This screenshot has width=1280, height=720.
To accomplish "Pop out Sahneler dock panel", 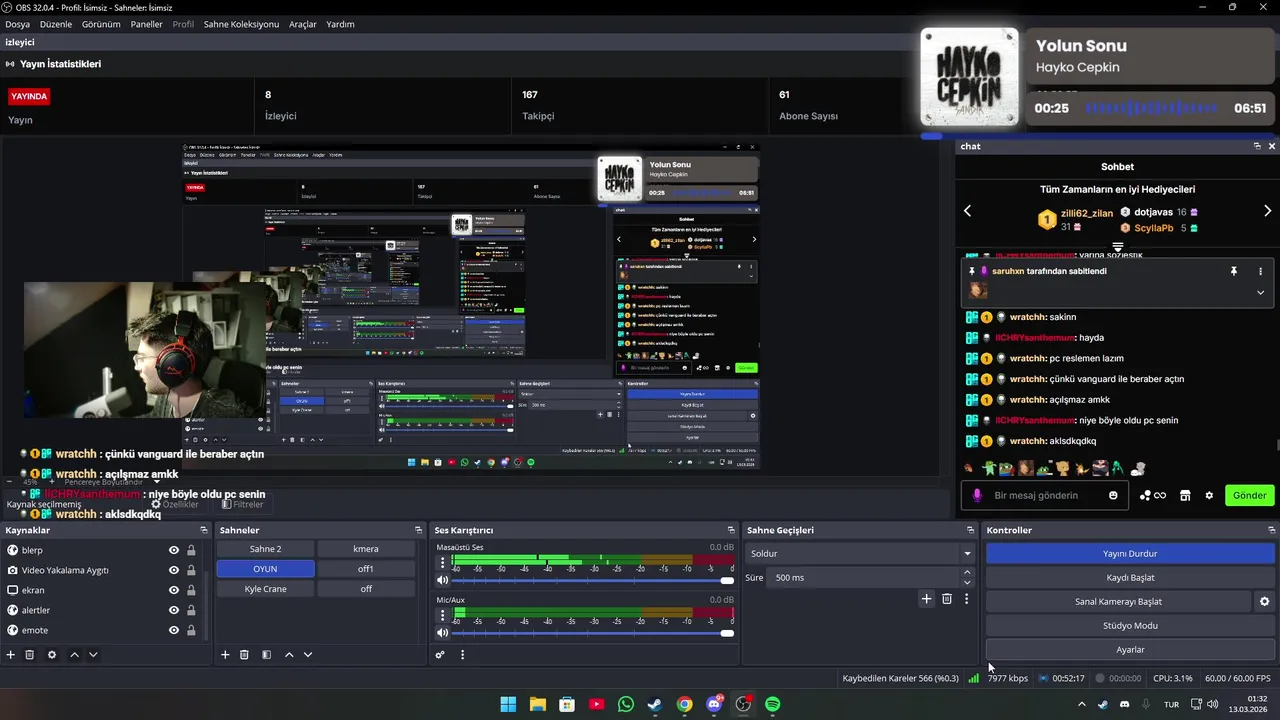I will click(x=418, y=530).
